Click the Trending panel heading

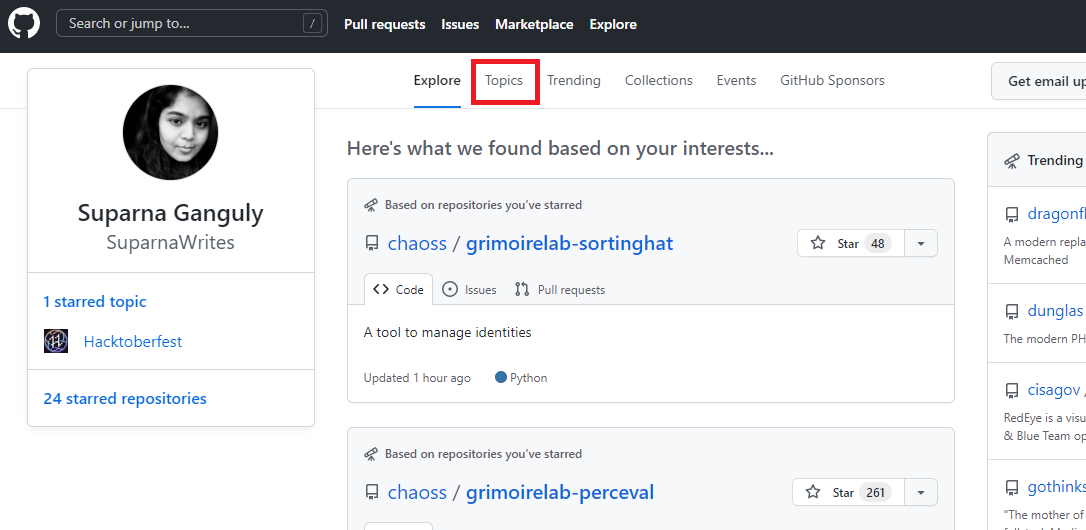1056,160
